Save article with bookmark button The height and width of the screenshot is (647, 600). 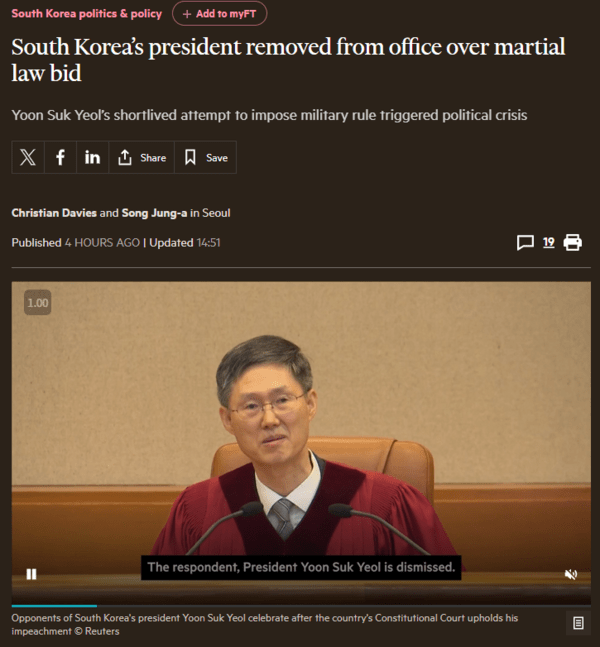(206, 157)
